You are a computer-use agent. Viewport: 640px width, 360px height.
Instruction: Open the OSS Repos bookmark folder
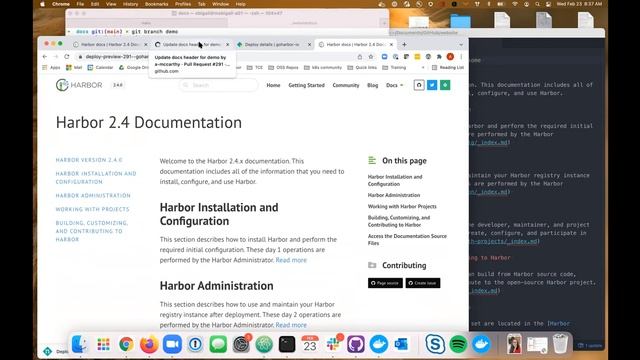pyautogui.click(x=283, y=67)
